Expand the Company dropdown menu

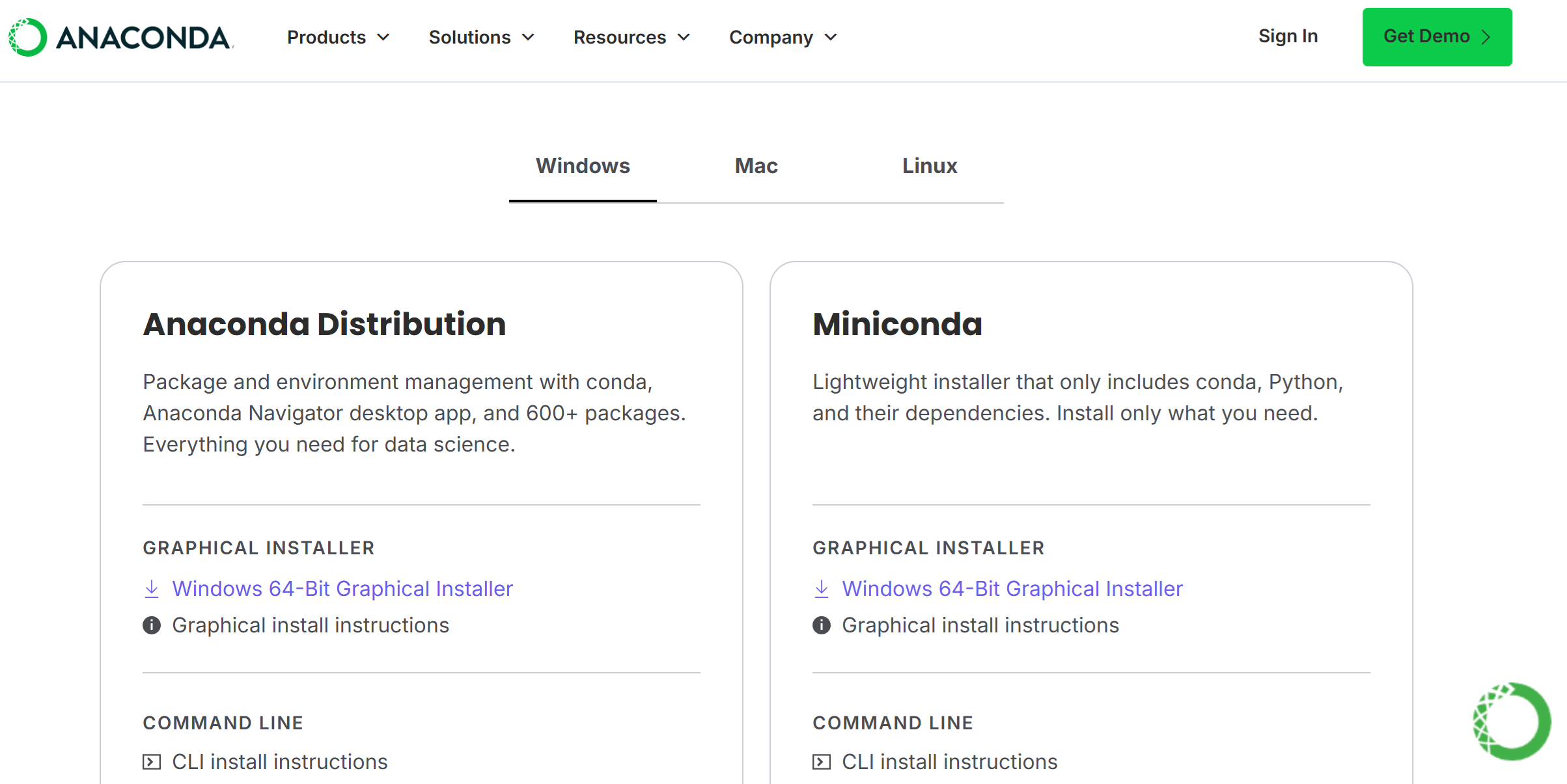[783, 37]
